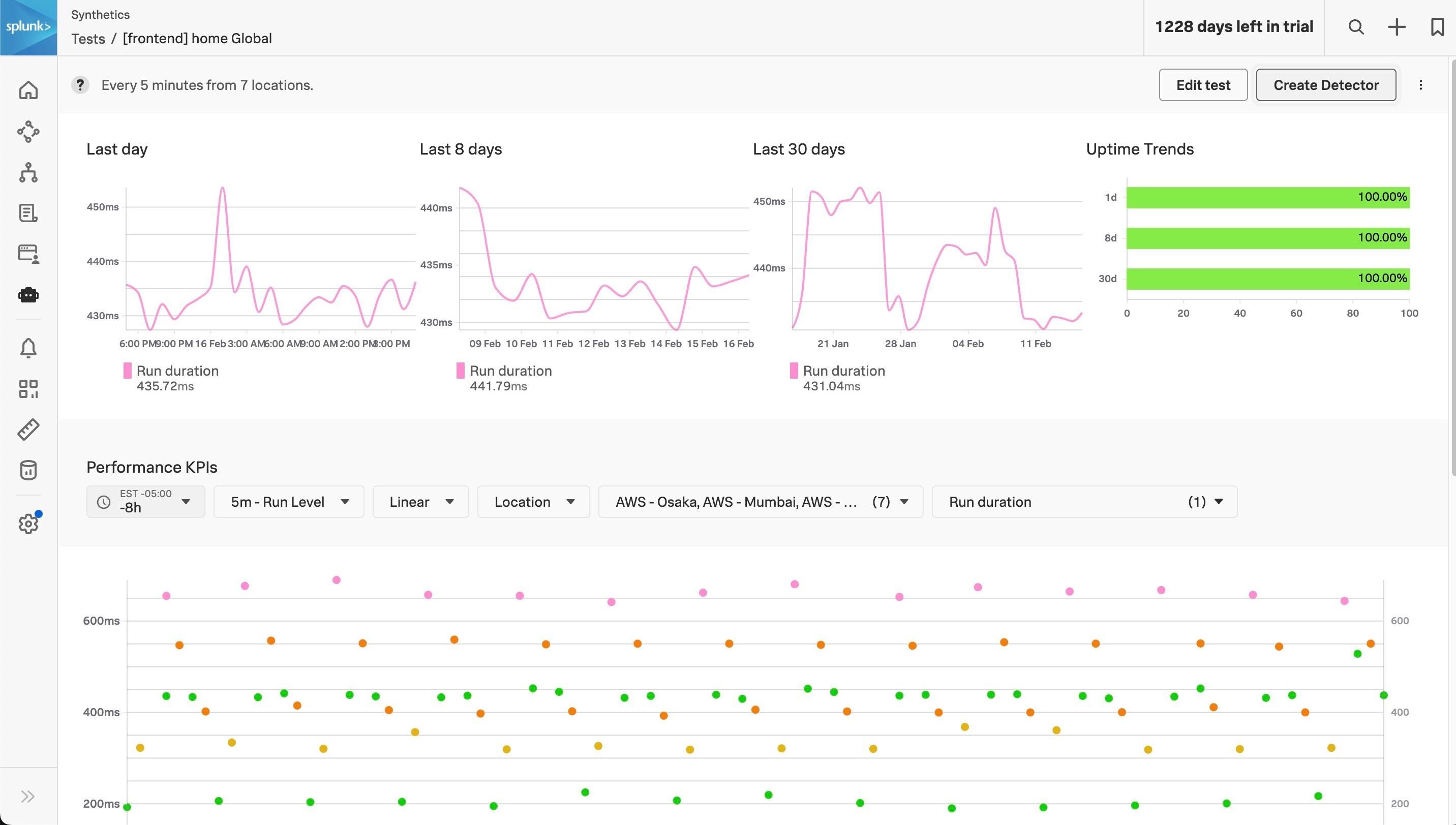Viewport: 1456px width, 825px height.
Task: Open the Infrastructure hierarchy icon in sidebar
Action: point(28,172)
